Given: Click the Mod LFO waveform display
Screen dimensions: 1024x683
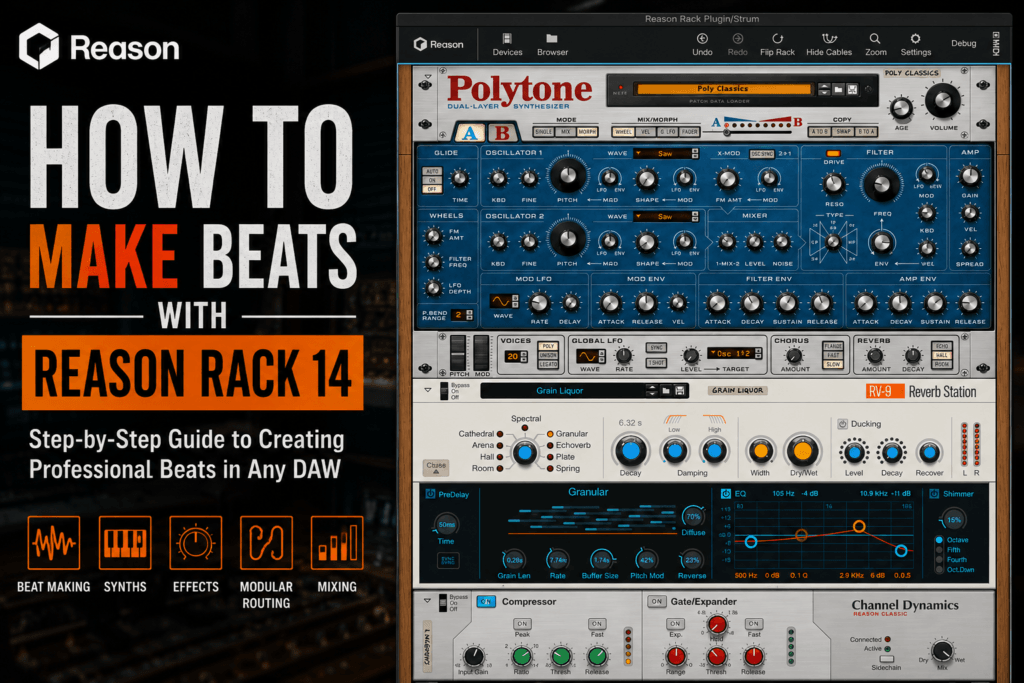Looking at the screenshot, I should click(x=501, y=301).
